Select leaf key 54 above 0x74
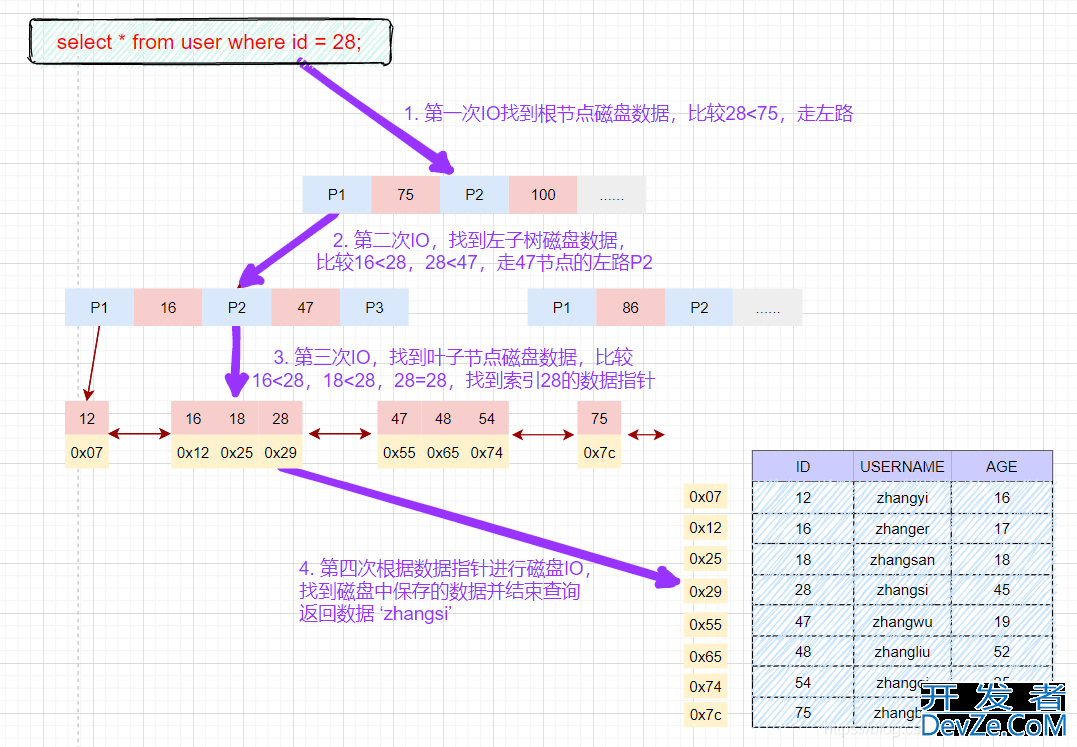This screenshot has width=1077, height=747. (486, 418)
